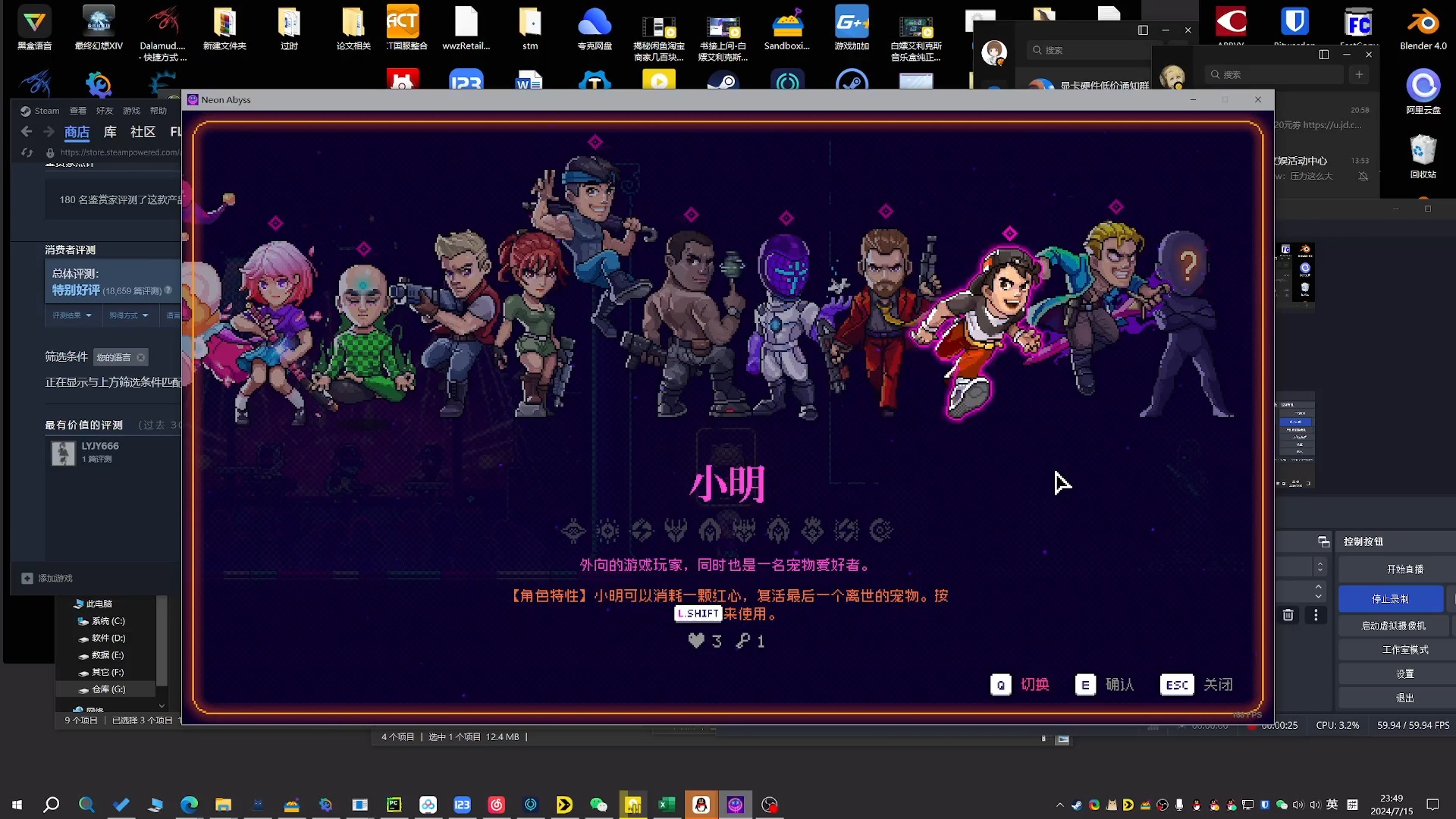Open the 最终幻想XIV desktop shortcut
Viewport: 1456px width, 819px height.
click(x=99, y=29)
